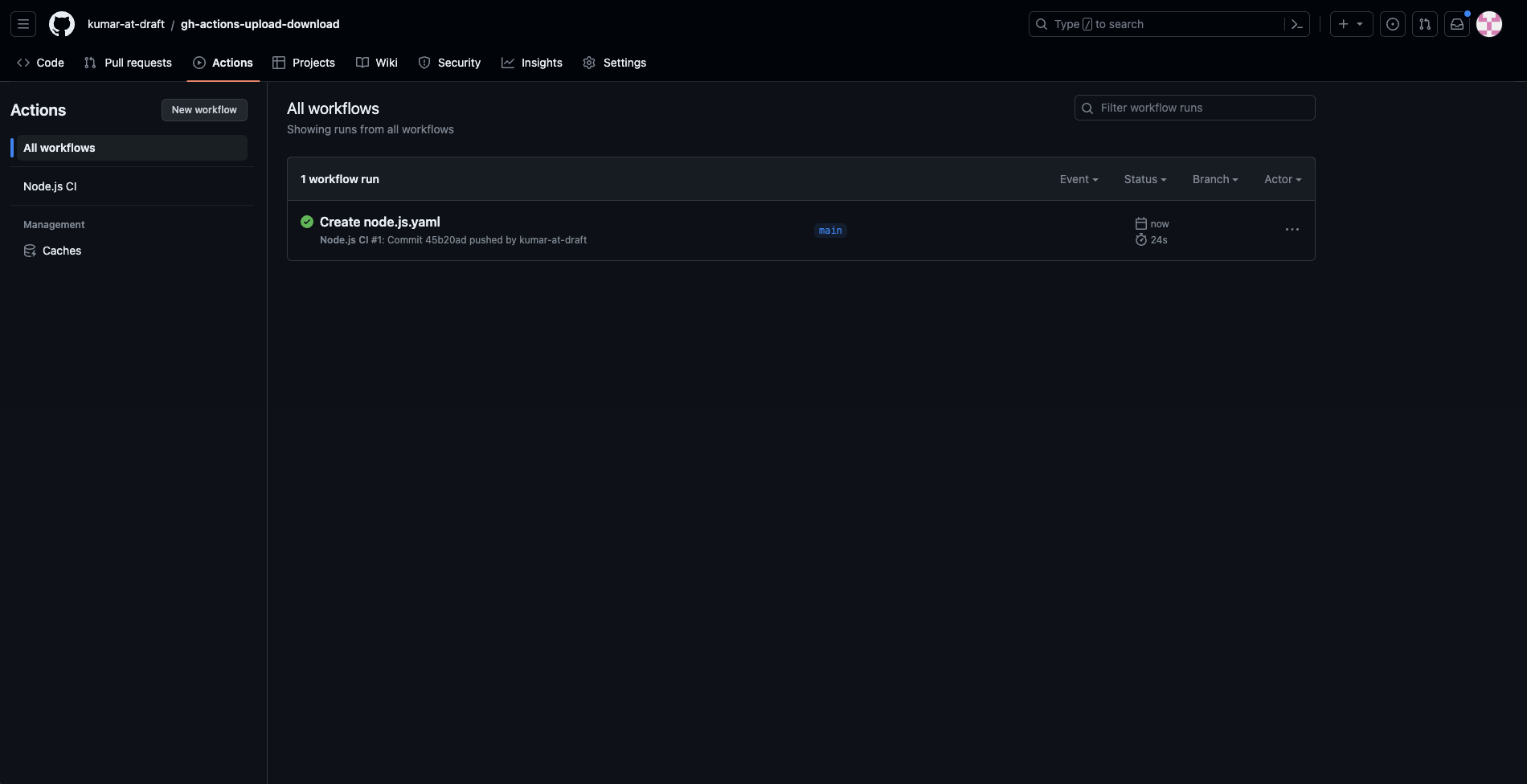Click the GitHub logo home icon

tap(62, 24)
